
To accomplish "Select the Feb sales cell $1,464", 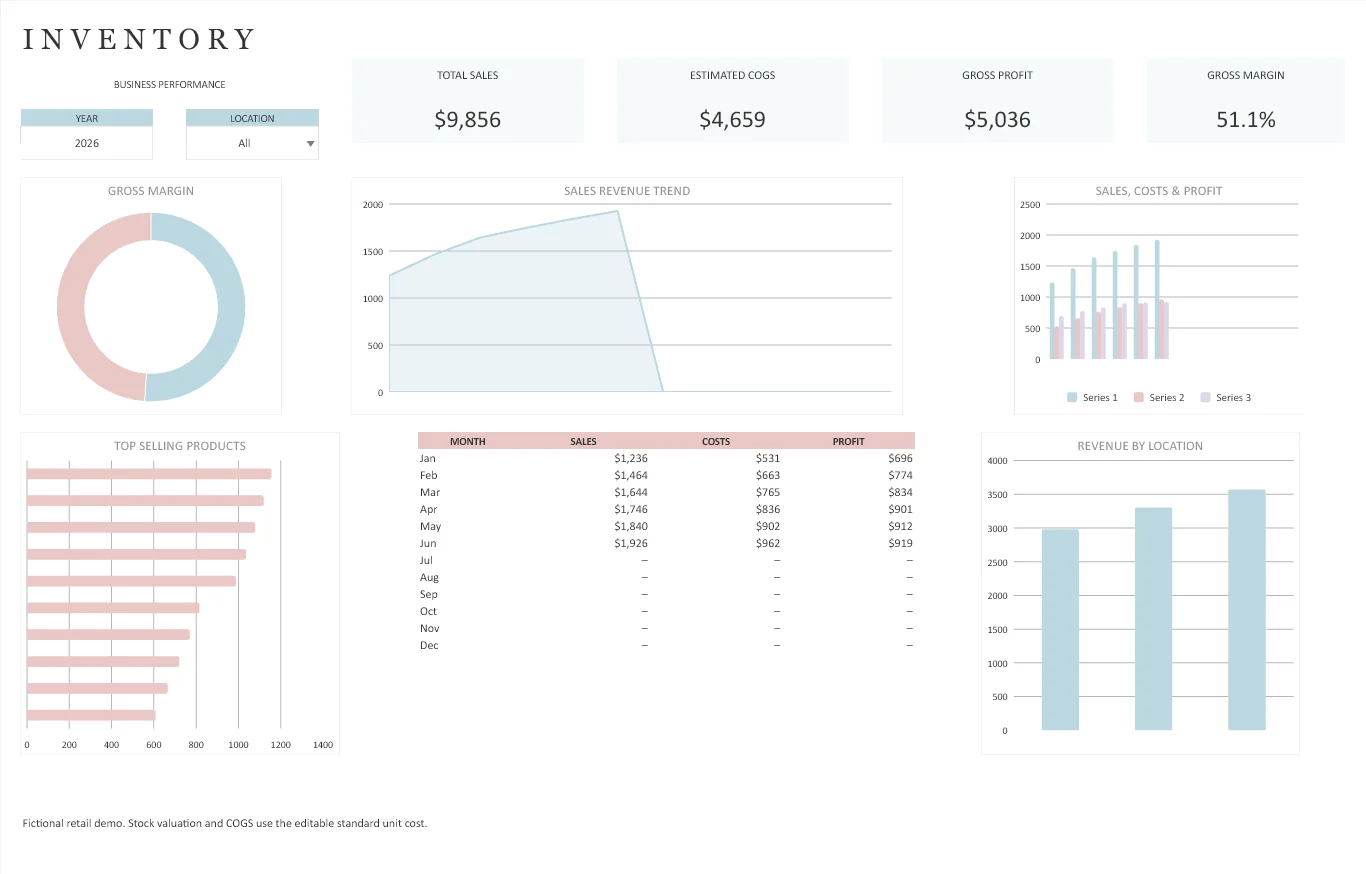I will (x=631, y=475).
